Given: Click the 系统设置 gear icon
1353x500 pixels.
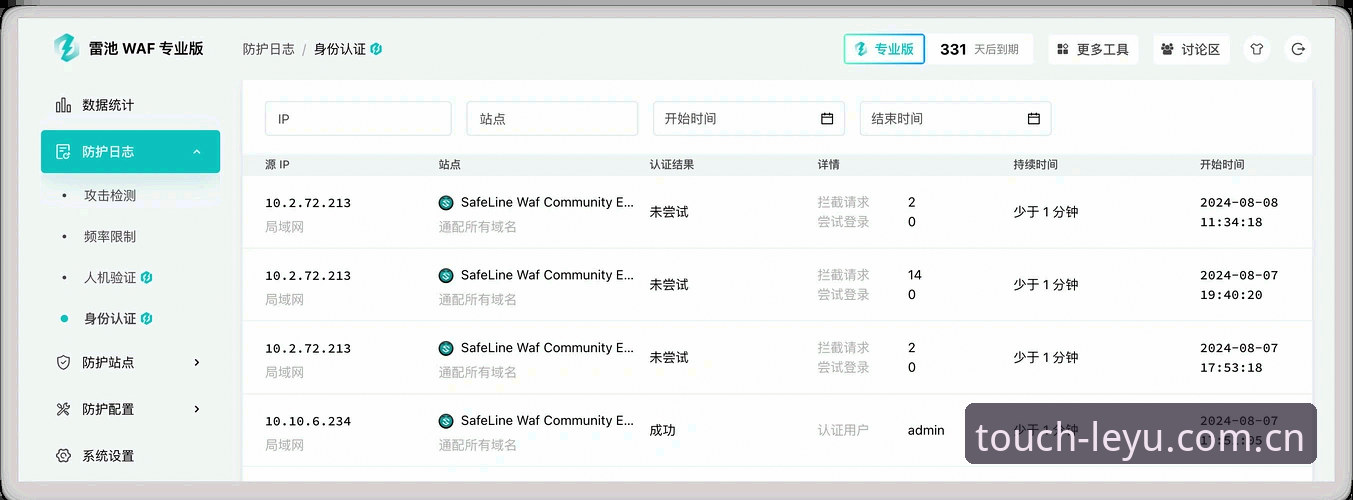Looking at the screenshot, I should tap(64, 456).
